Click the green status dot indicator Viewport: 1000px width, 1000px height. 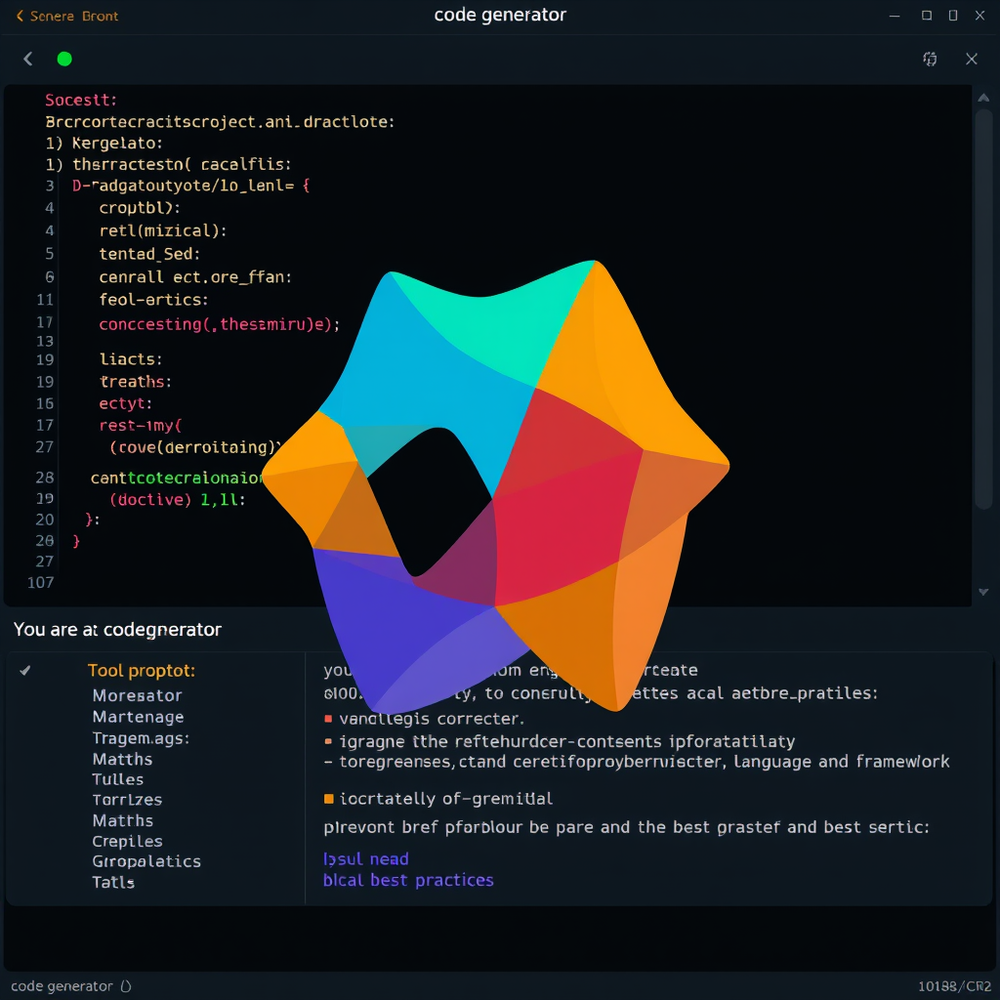tap(64, 59)
